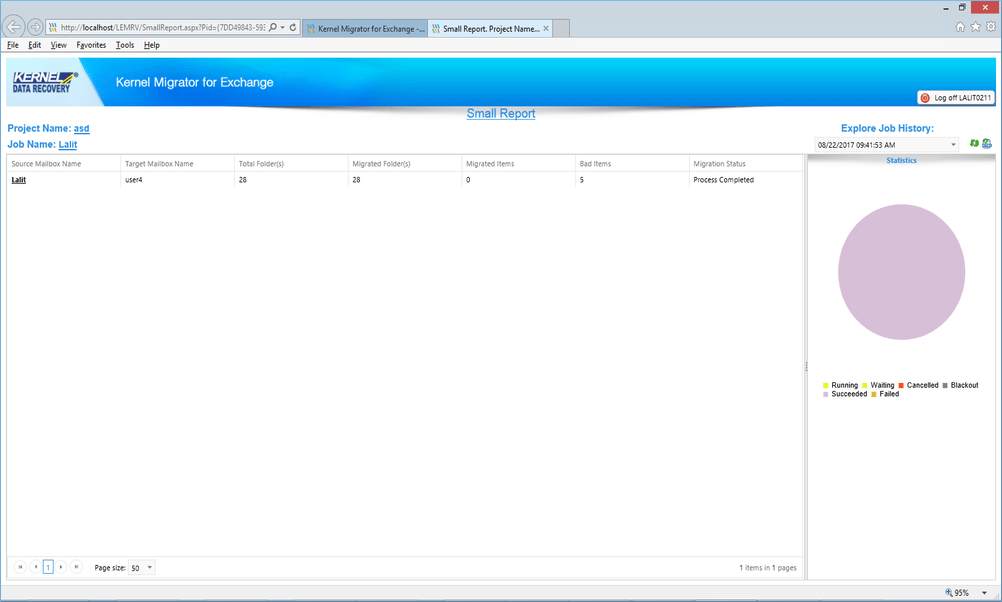This screenshot has height=602, width=1002.
Task: Open a new blank browser tab
Action: 560,29
